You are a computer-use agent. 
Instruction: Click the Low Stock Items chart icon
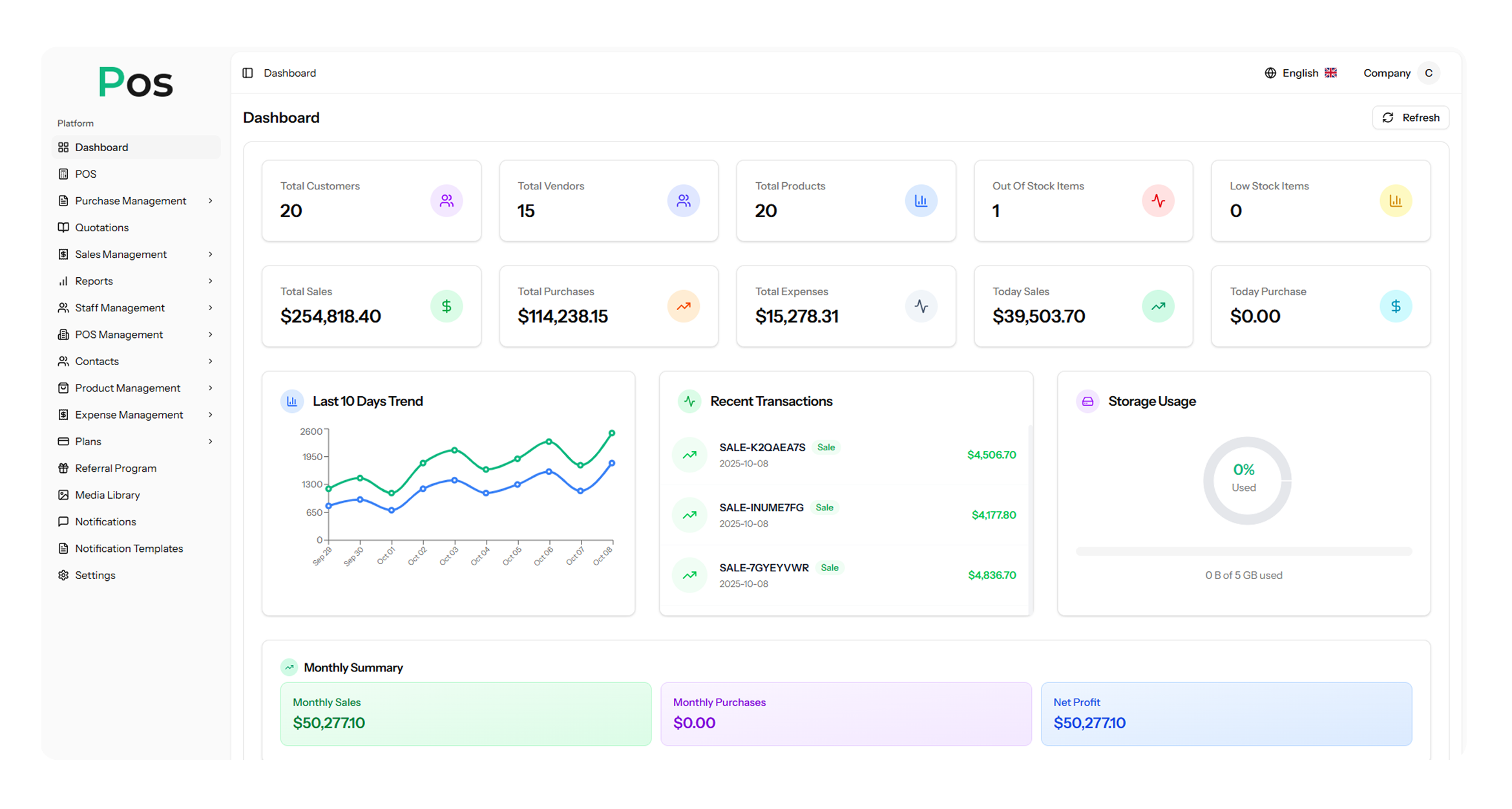(x=1395, y=201)
